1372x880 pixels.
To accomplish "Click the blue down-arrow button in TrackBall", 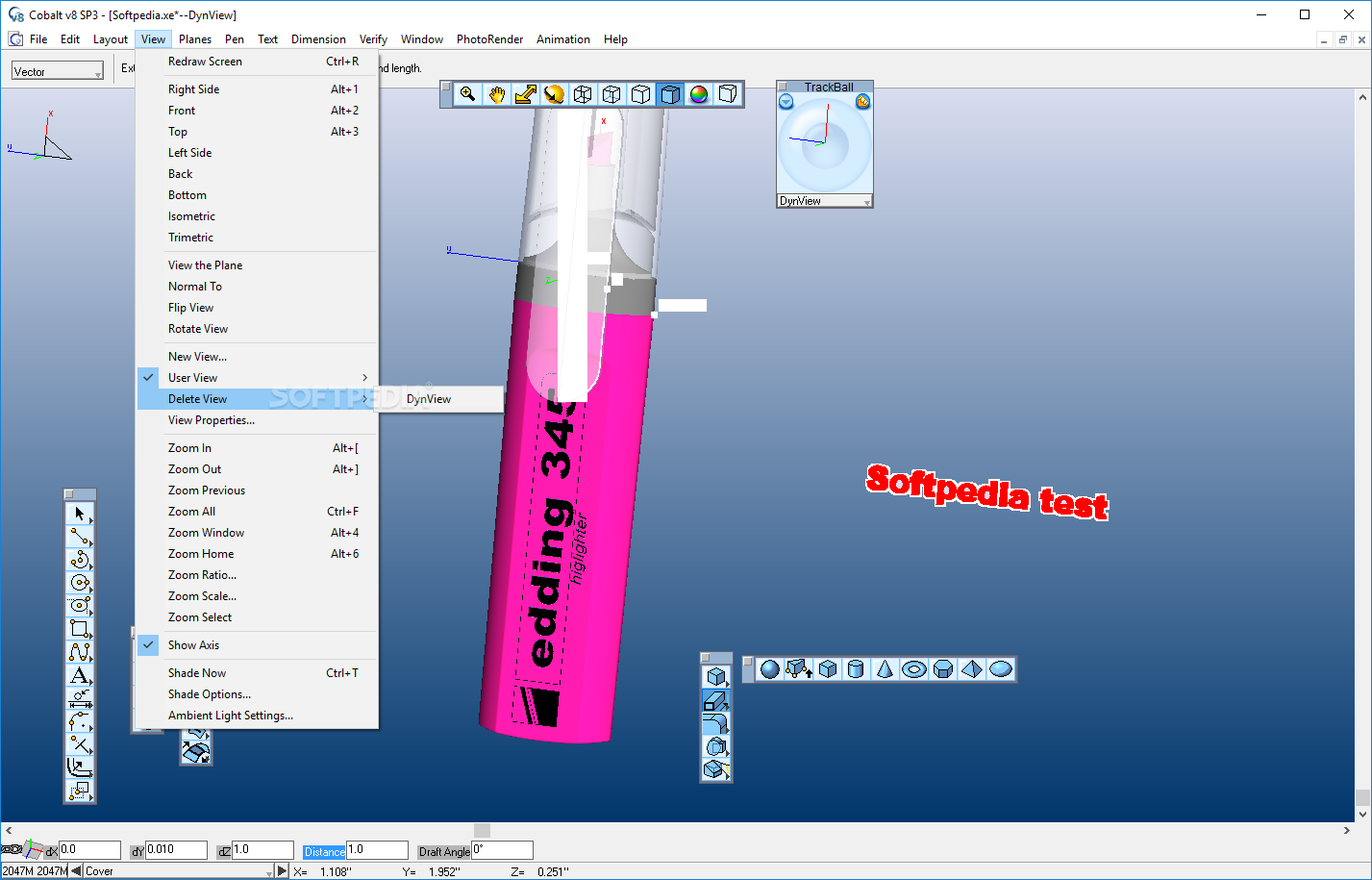I will [x=786, y=101].
